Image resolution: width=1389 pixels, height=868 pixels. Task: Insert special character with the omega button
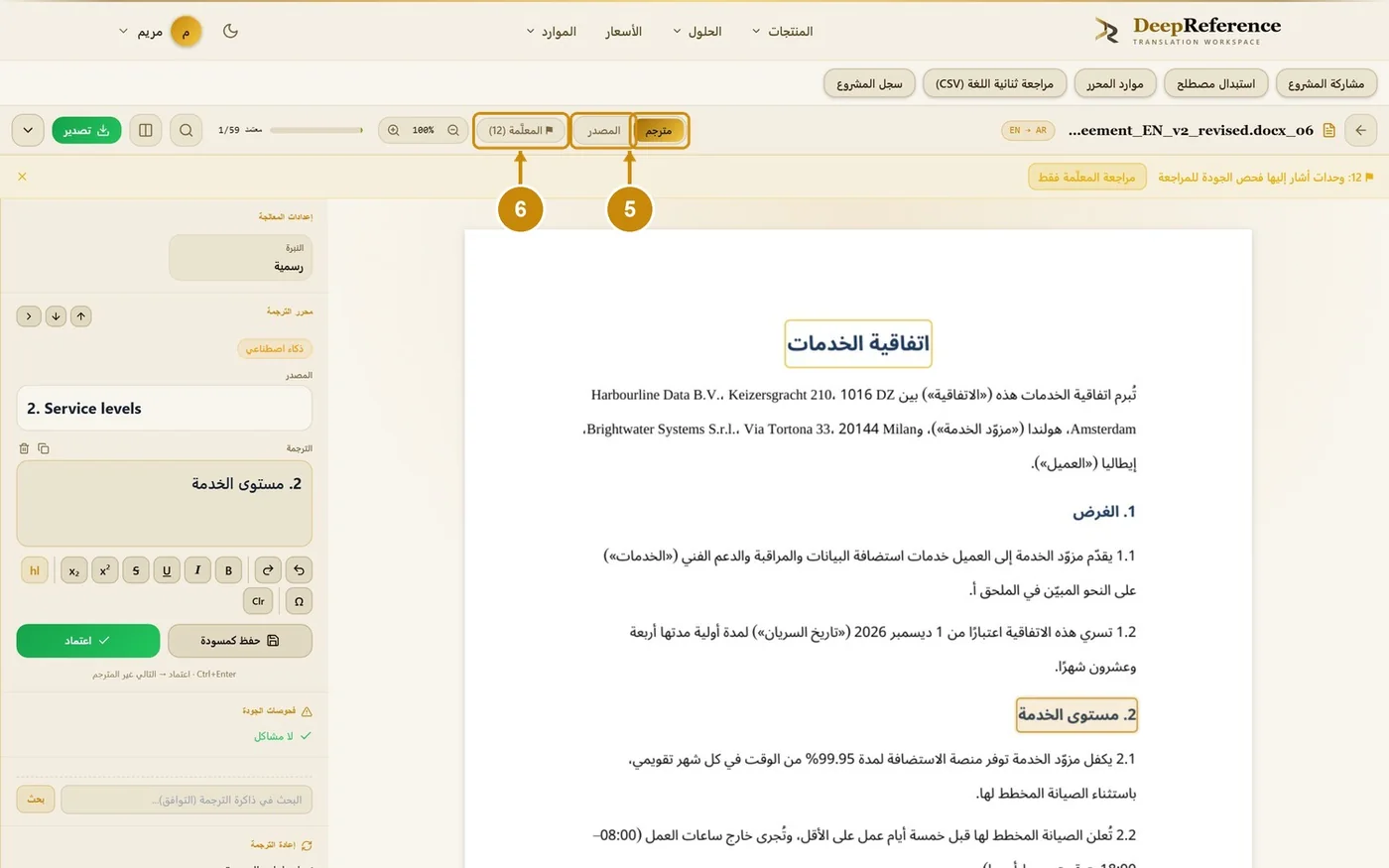(299, 601)
